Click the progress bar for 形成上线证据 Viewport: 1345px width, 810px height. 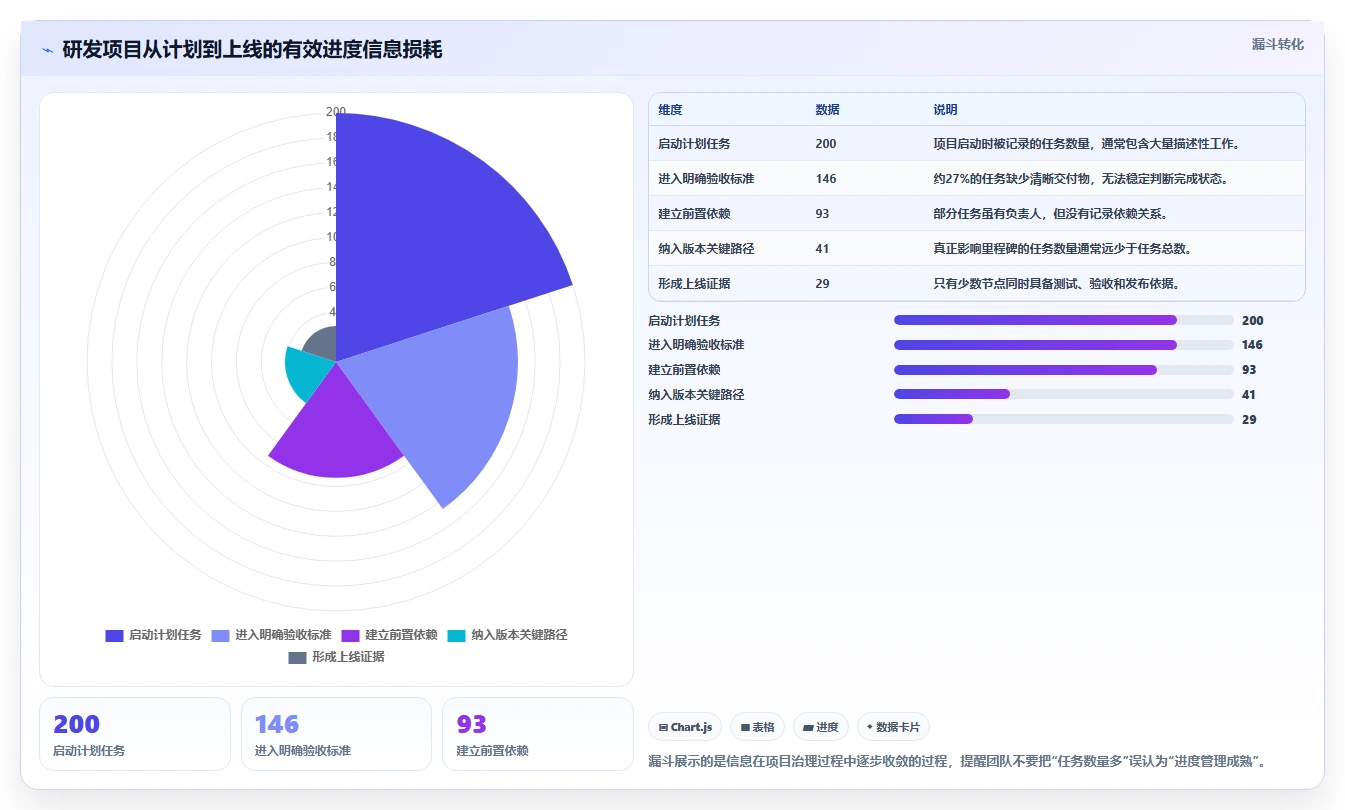pyautogui.click(x=1063, y=419)
